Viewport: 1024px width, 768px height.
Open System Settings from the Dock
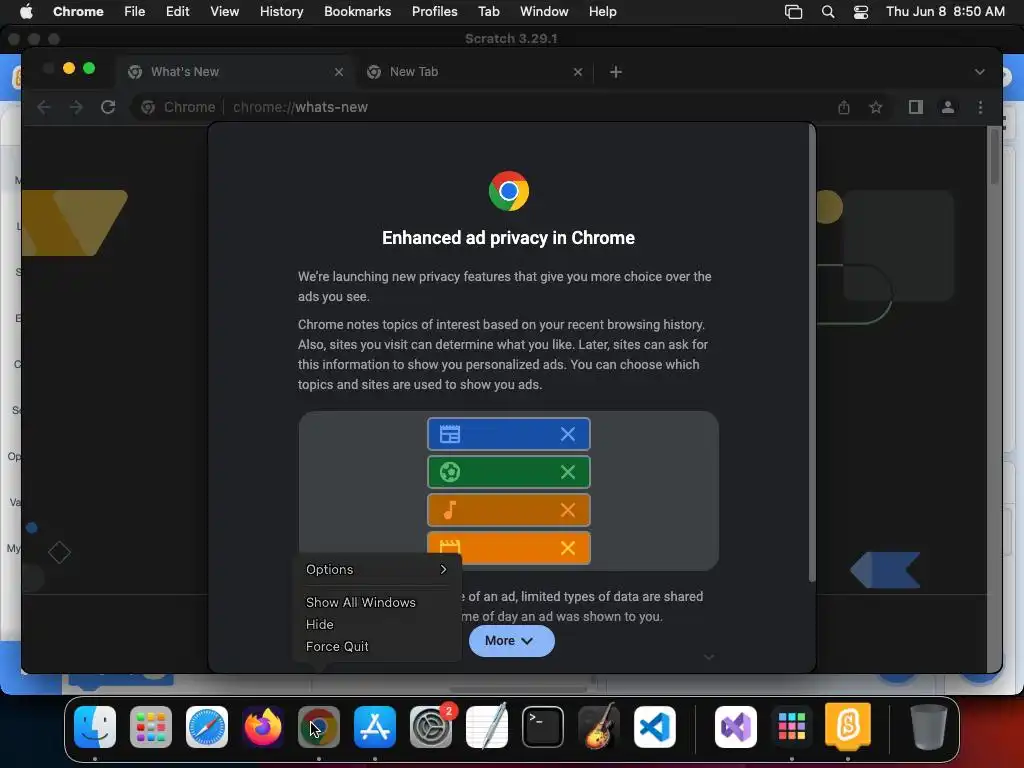click(431, 726)
